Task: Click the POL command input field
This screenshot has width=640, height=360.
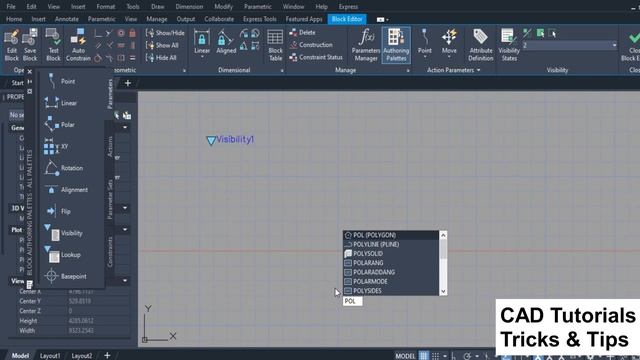Action: point(353,301)
